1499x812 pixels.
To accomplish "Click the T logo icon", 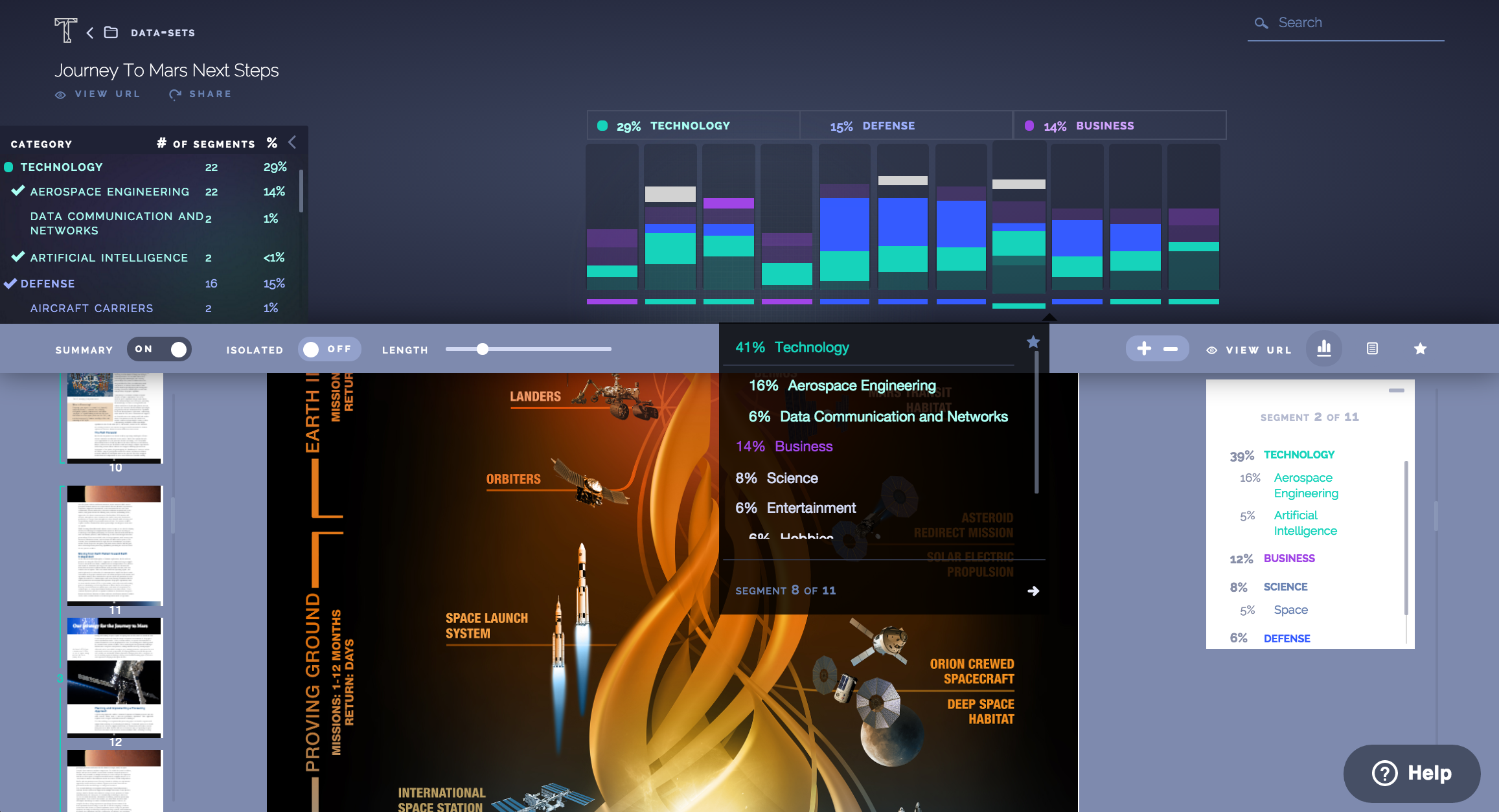I will (x=65, y=30).
